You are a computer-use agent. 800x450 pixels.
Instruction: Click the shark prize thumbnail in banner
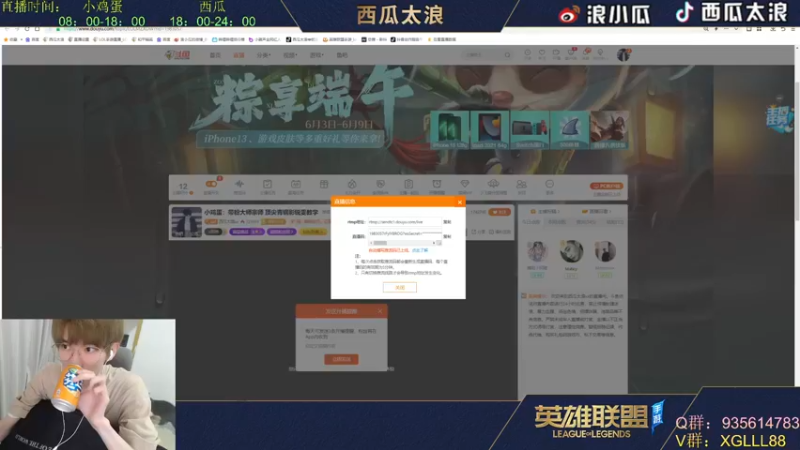click(x=569, y=130)
